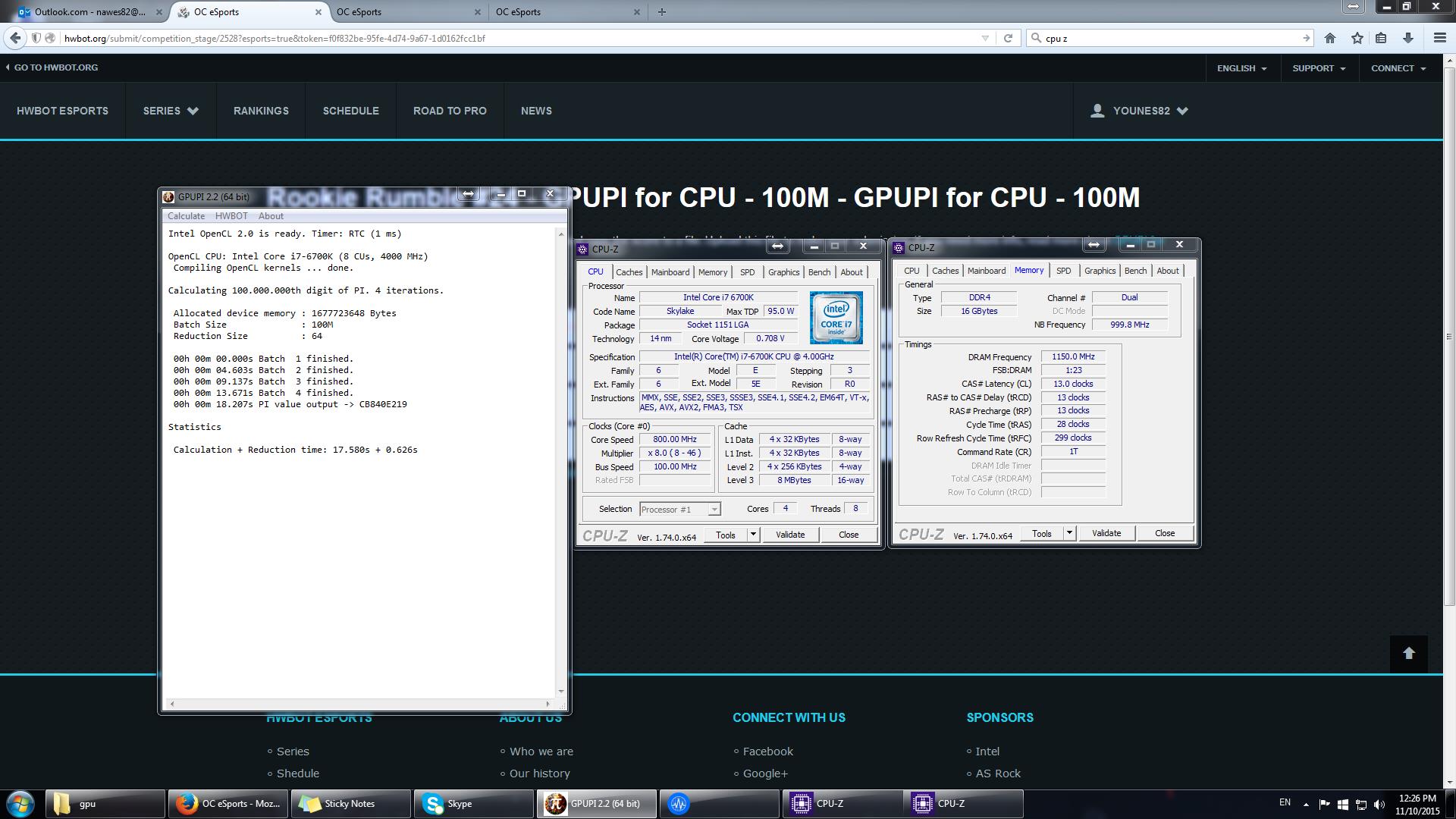1456x819 pixels.
Task: Open Sticky Notes from taskbar
Action: click(x=350, y=804)
